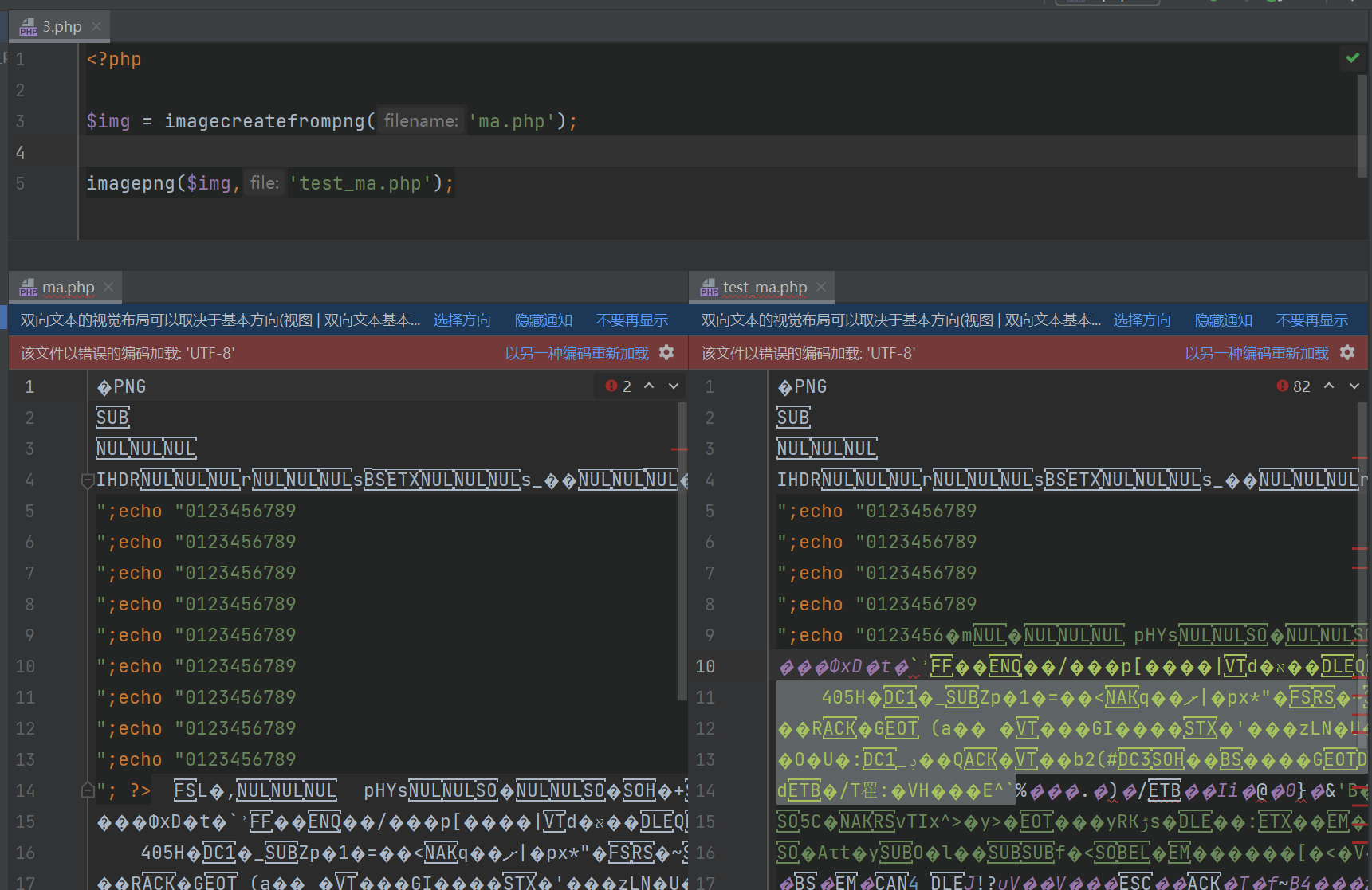
Task: Click 隐藏通知 link in ma.php notification
Action: point(543,320)
